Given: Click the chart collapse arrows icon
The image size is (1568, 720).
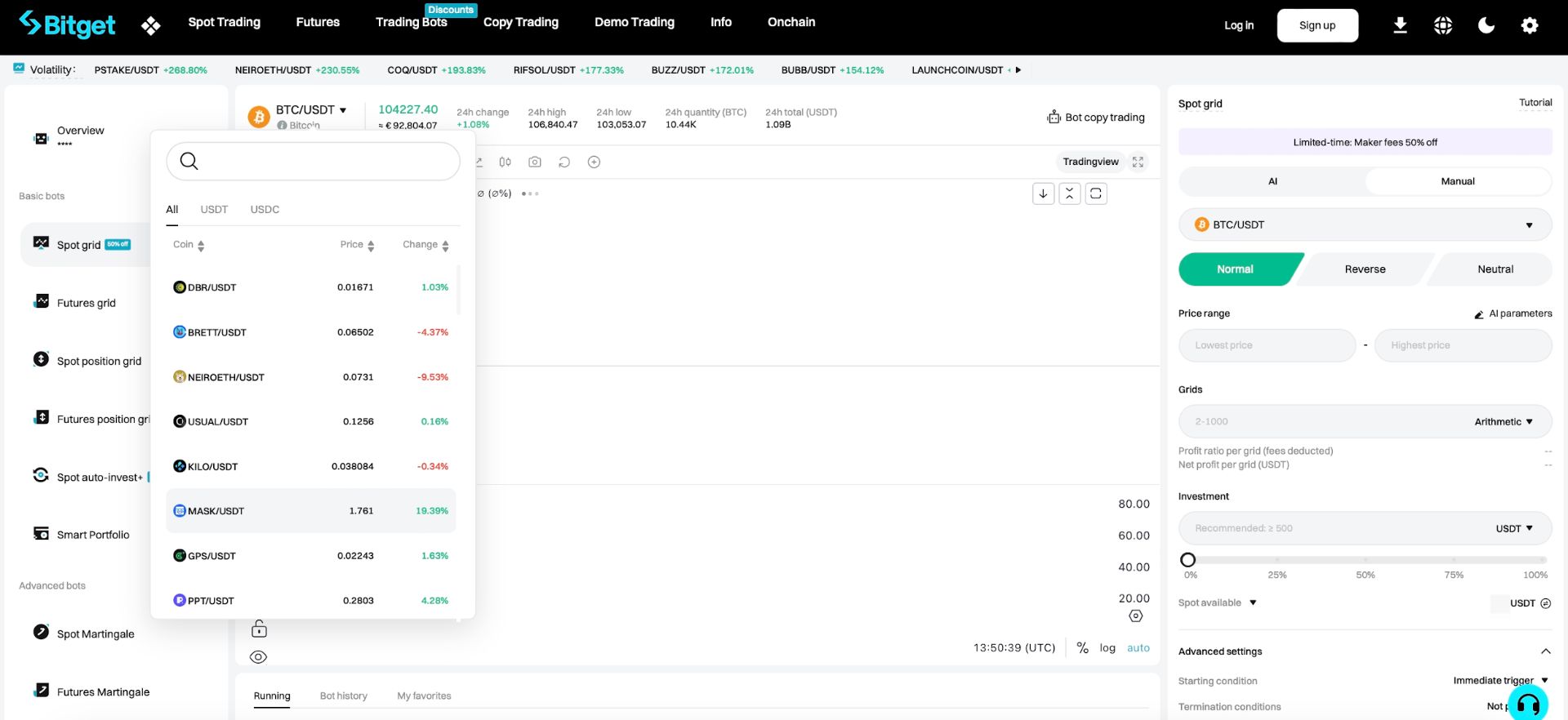Looking at the screenshot, I should click(1070, 193).
